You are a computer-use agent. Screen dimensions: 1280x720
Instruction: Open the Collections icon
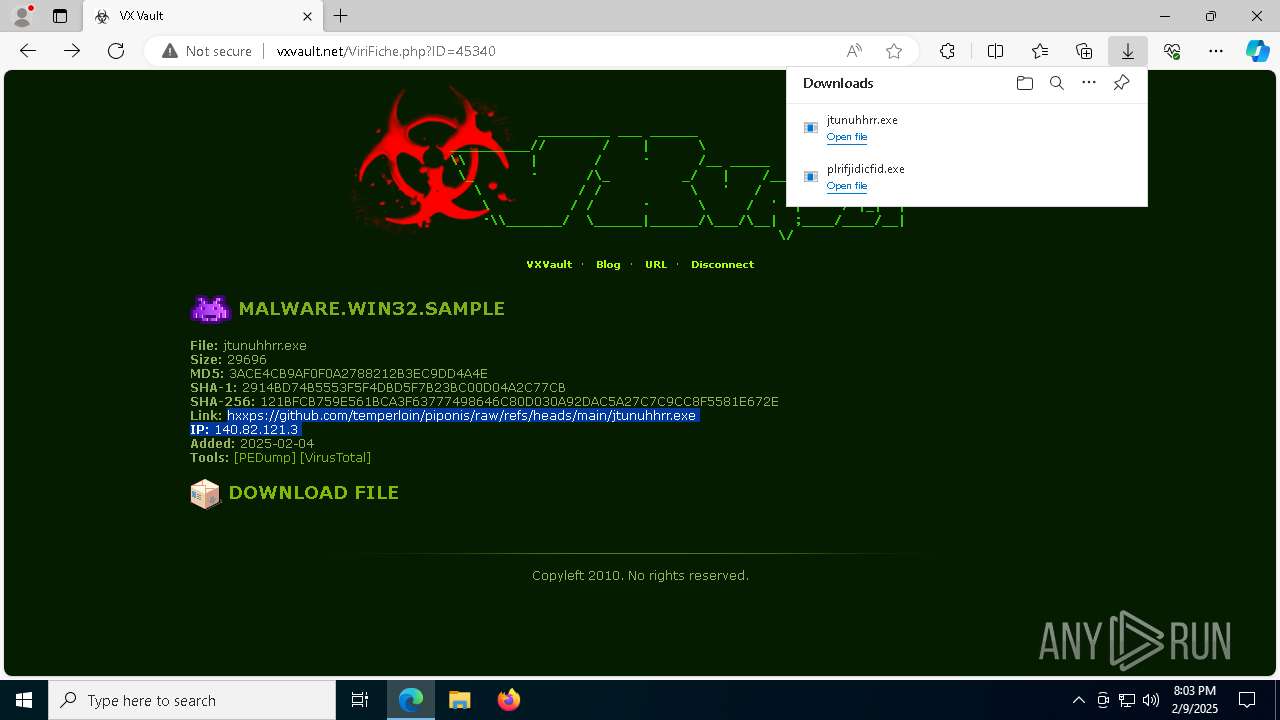pyautogui.click(x=1084, y=51)
